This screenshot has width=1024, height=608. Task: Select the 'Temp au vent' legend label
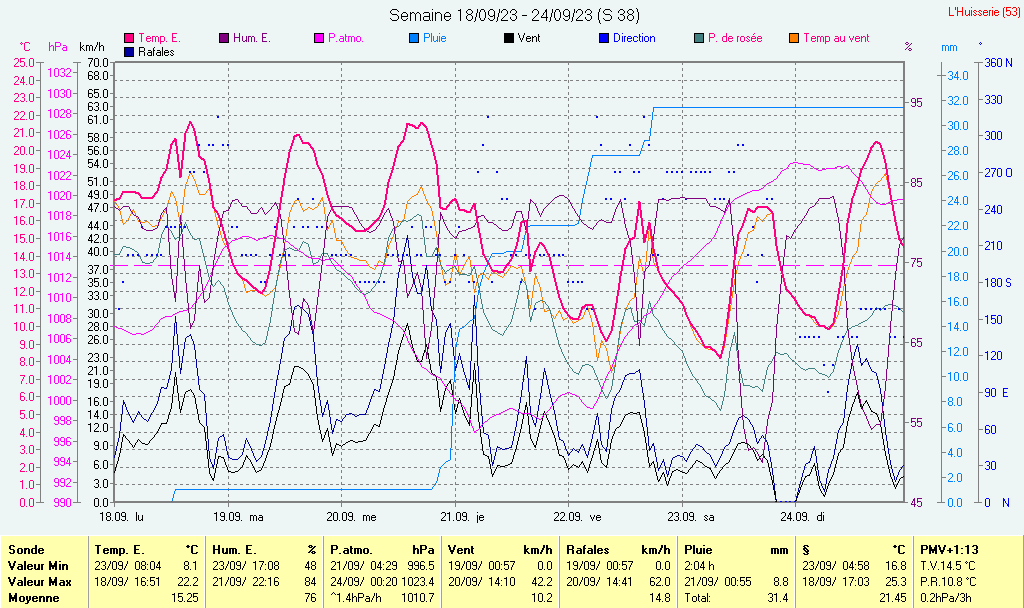pos(837,39)
